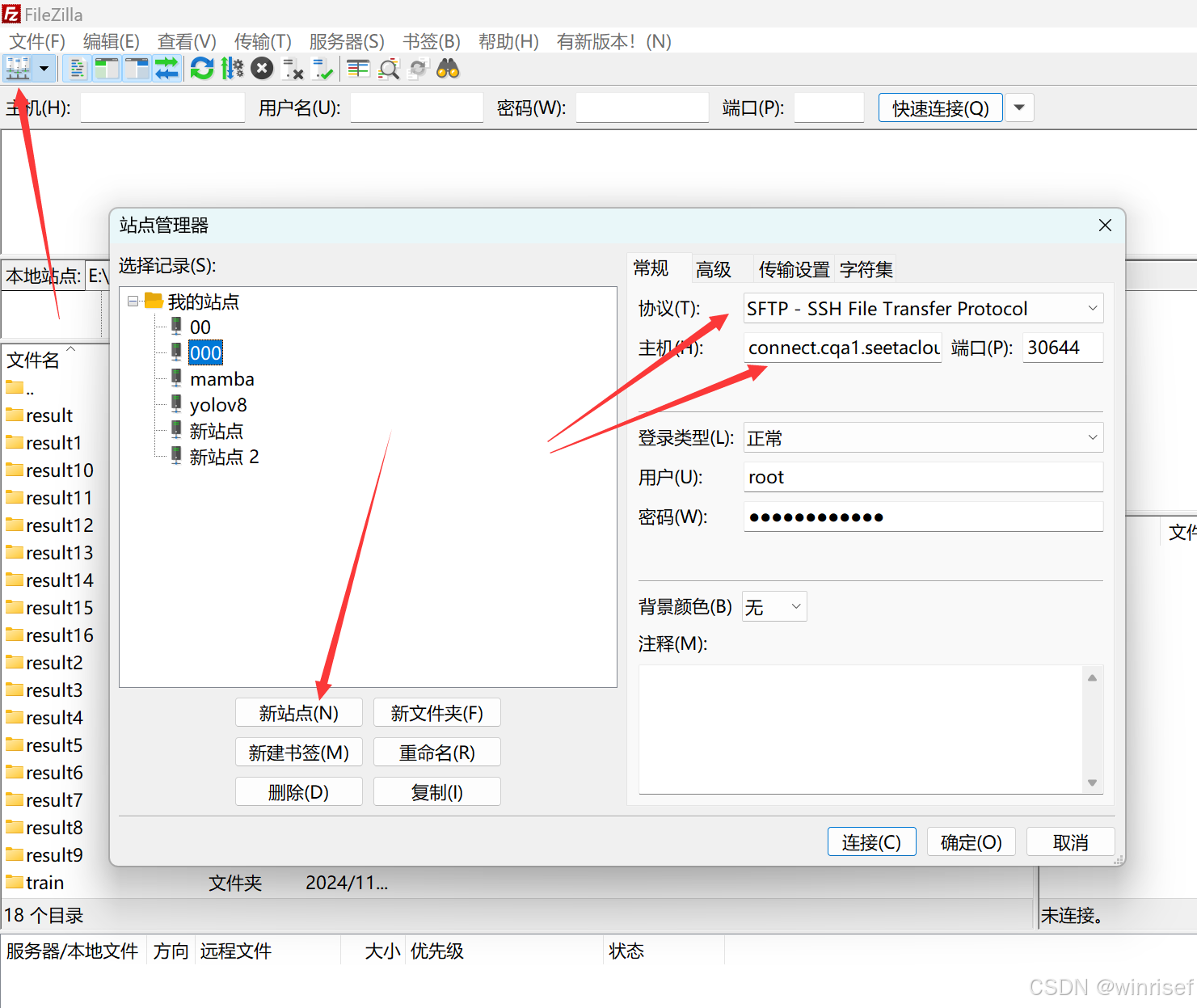Click the 删除(D) button
The width and height of the screenshot is (1197, 1008).
[299, 792]
